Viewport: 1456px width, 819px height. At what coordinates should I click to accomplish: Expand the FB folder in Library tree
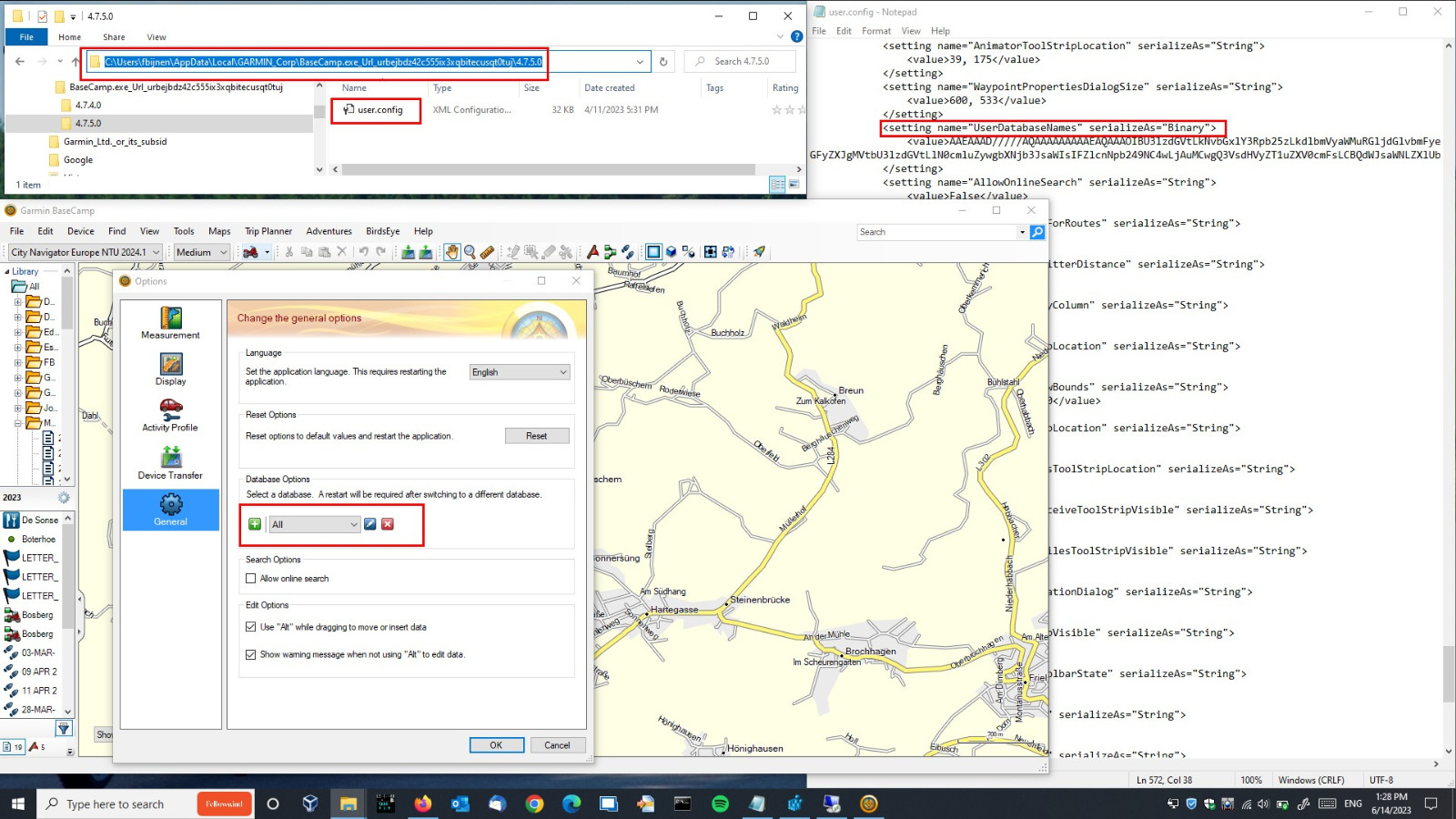point(17,362)
